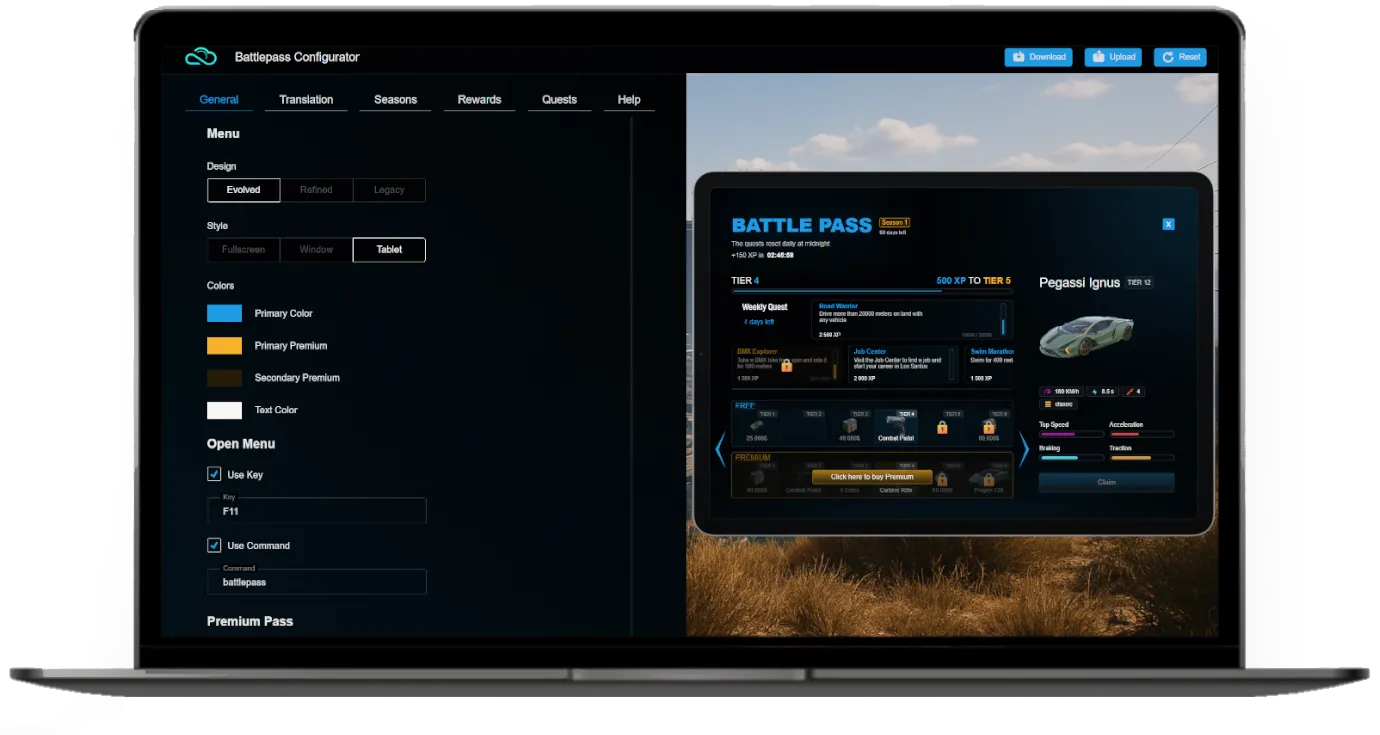Click the left arrow in the rewards carousel
Image resolution: width=1380 pixels, height=735 pixels.
tap(720, 449)
